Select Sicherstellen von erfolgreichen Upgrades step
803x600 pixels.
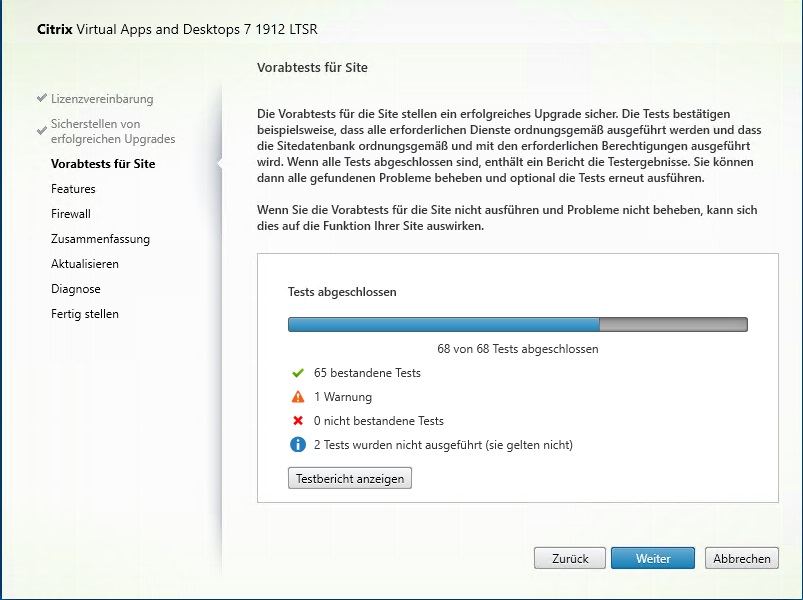(x=113, y=131)
